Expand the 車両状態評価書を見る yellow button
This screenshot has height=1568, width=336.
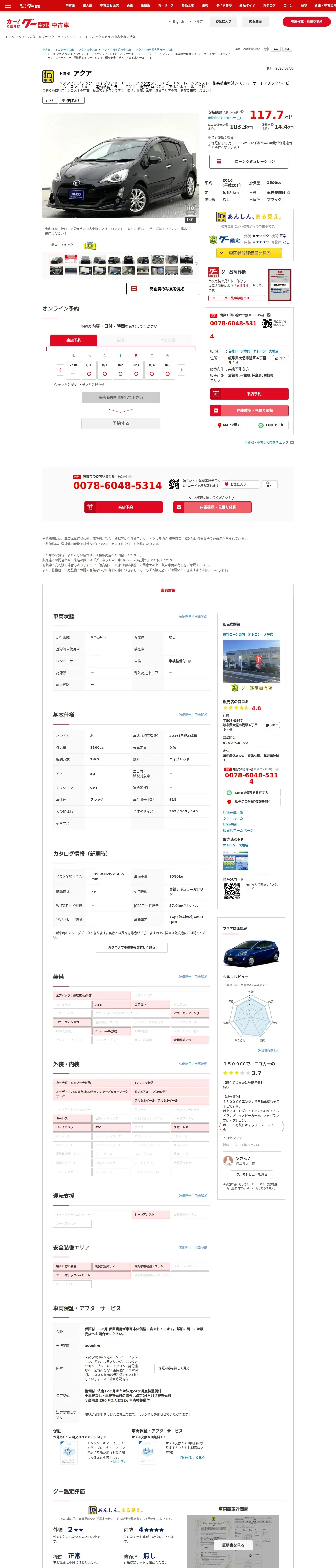pyautogui.click(x=249, y=253)
